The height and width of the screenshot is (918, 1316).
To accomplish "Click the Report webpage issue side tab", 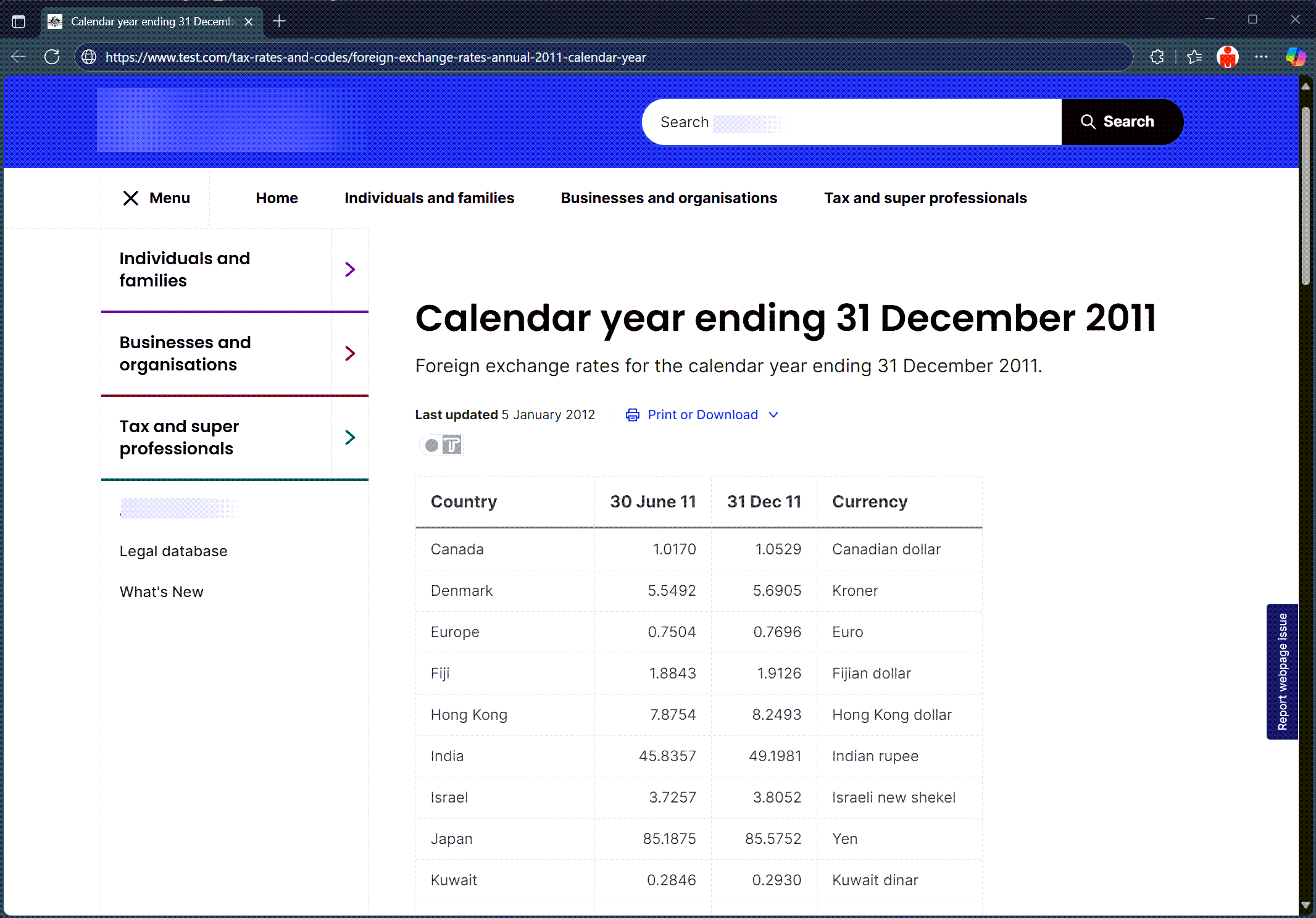I will (1282, 671).
